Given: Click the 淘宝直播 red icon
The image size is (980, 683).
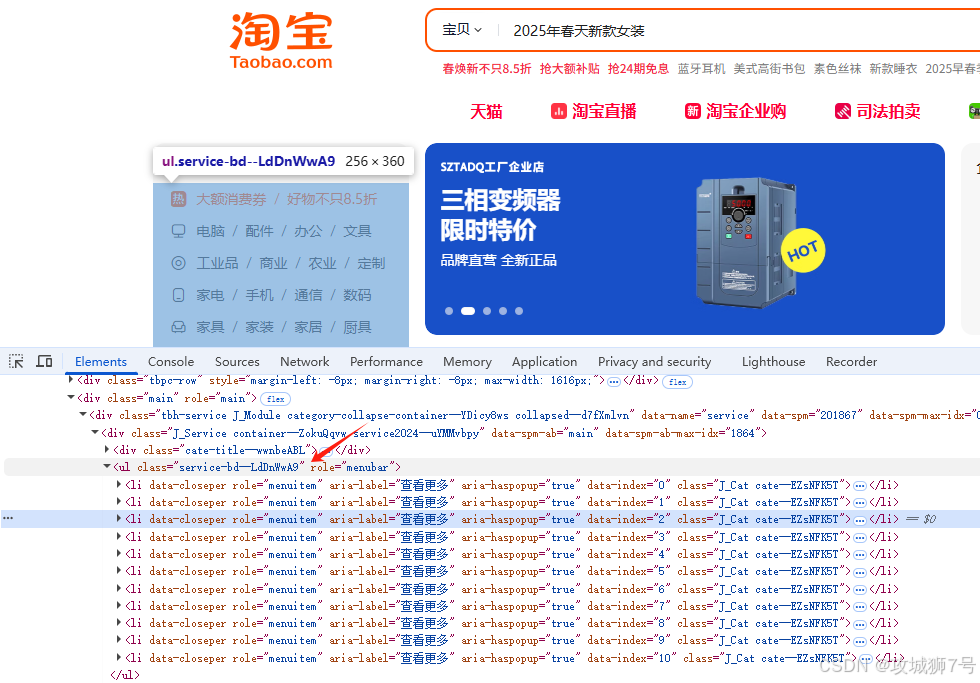Looking at the screenshot, I should click(x=558, y=111).
